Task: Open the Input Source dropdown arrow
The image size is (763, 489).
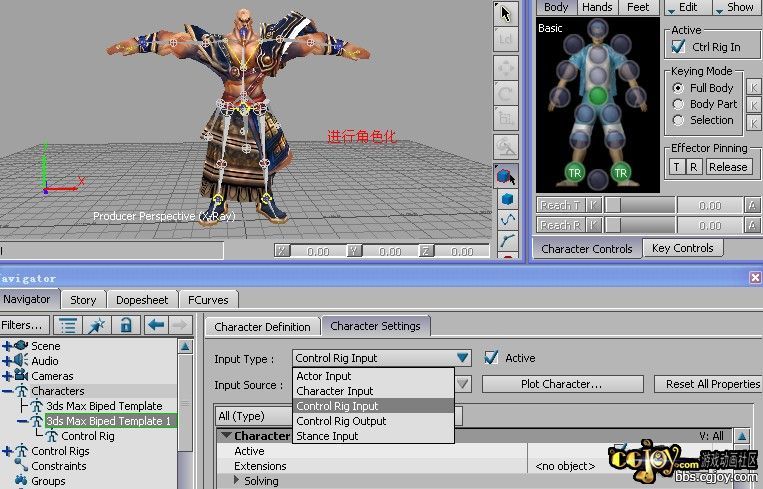Action: 463,384
